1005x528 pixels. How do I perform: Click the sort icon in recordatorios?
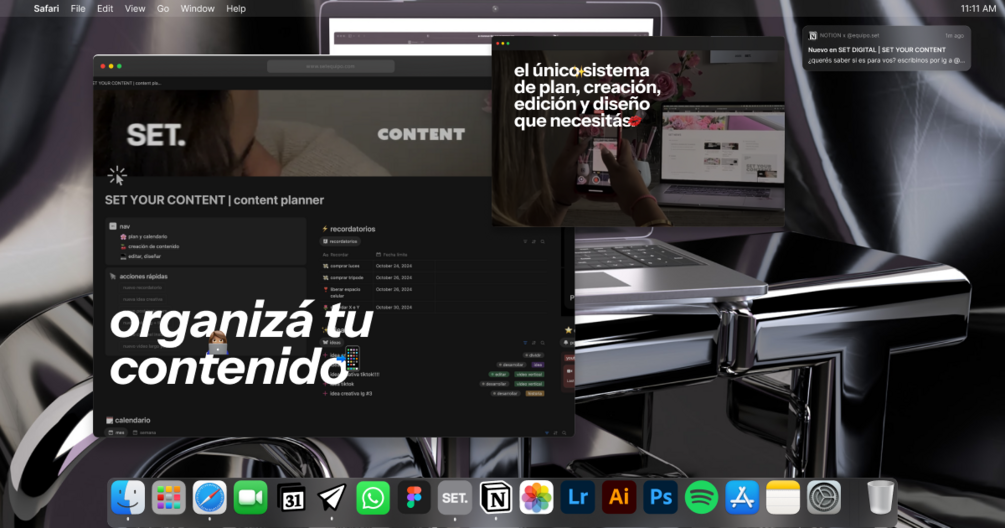click(x=534, y=242)
